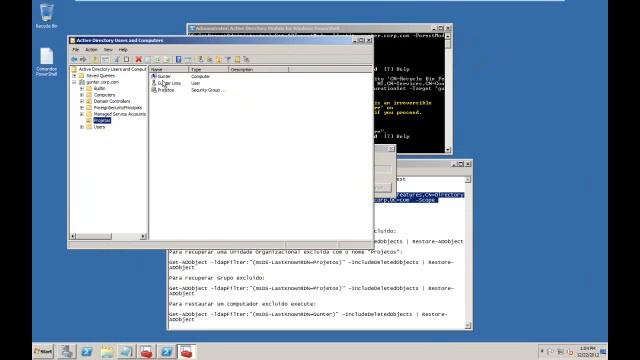The height and width of the screenshot is (360, 640).
Task: Click the Up one level toolbar icon
Action: click(x=95, y=60)
